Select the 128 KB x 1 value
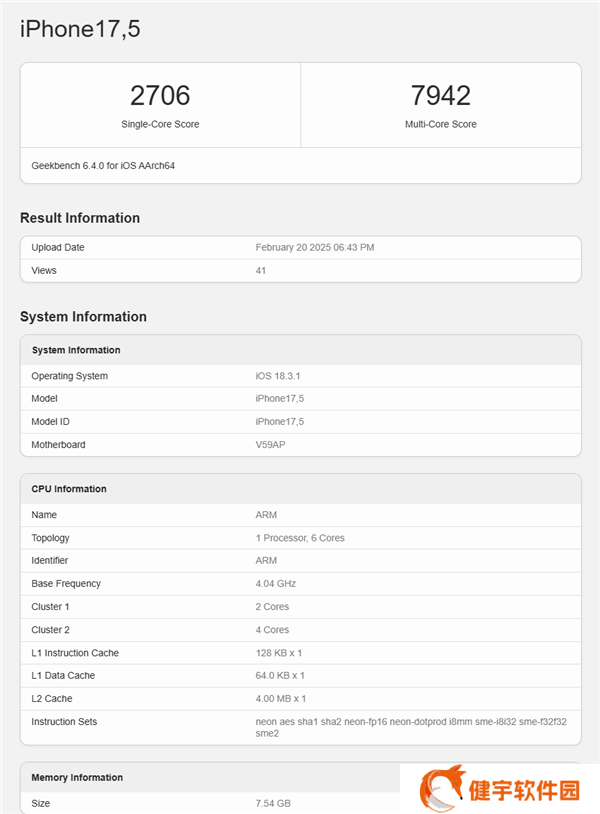The width and height of the screenshot is (600, 814). point(279,653)
